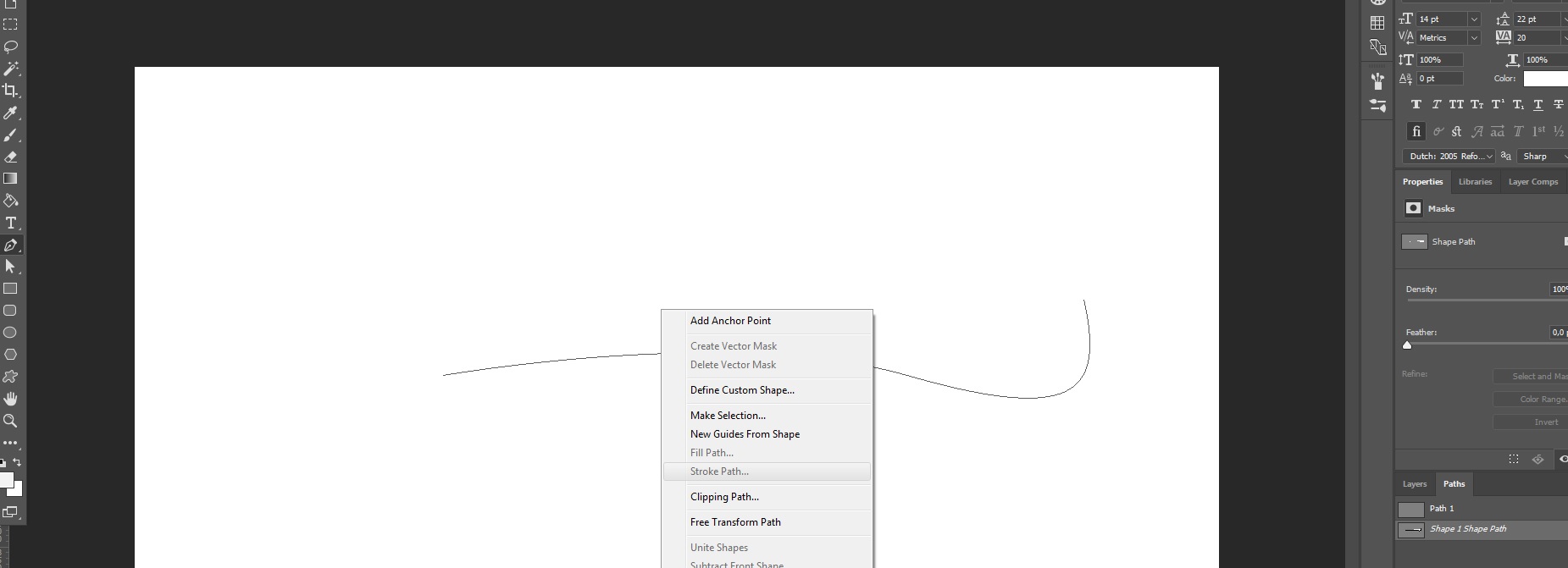This screenshot has height=568, width=1568.
Task: Select the Polygon shape tool
Action: 10,355
